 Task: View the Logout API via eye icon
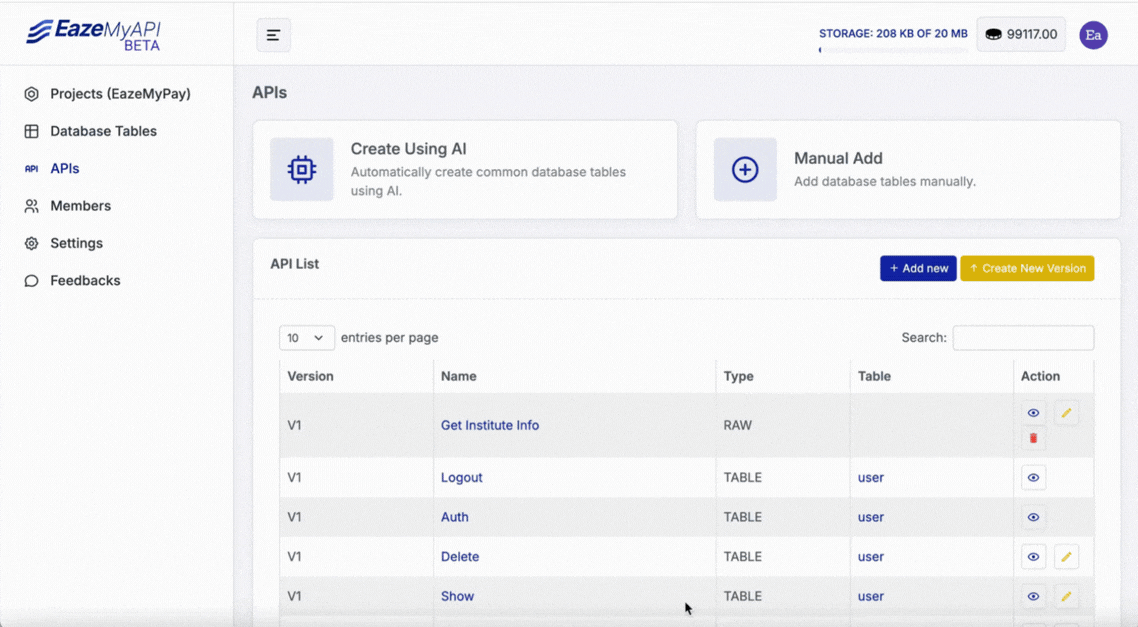pos(1033,478)
